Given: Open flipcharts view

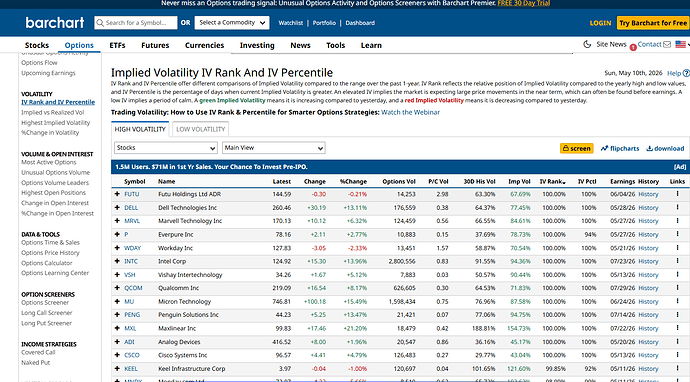Looking at the screenshot, I should (620, 148).
